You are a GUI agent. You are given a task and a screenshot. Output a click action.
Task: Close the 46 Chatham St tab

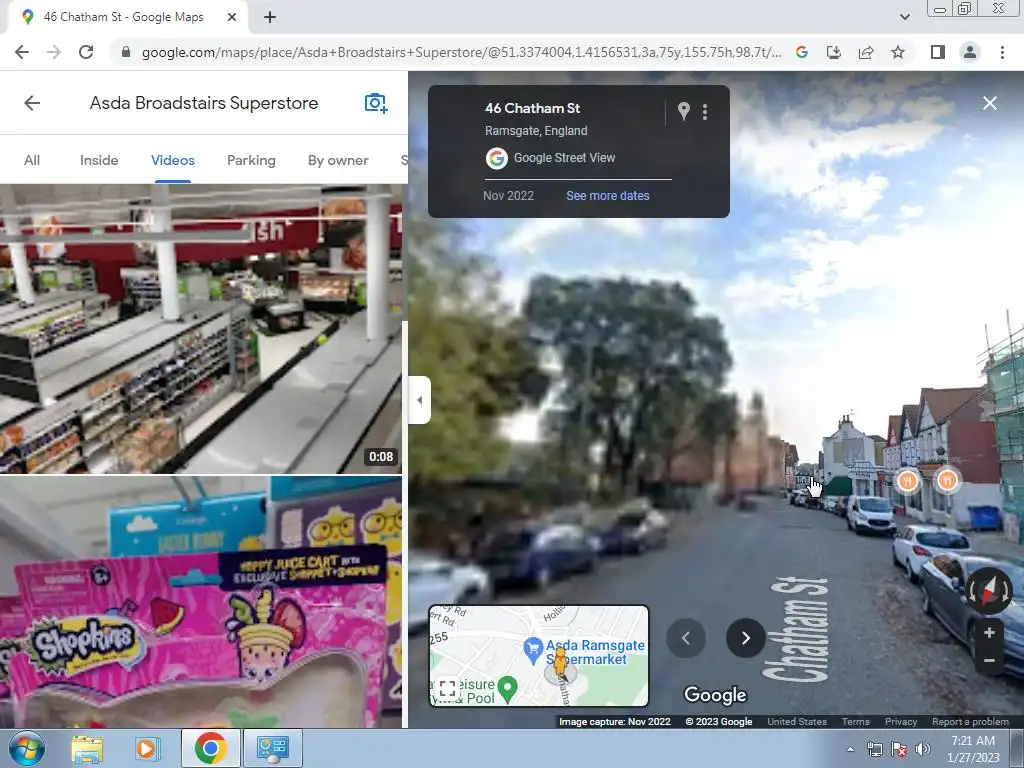point(232,17)
